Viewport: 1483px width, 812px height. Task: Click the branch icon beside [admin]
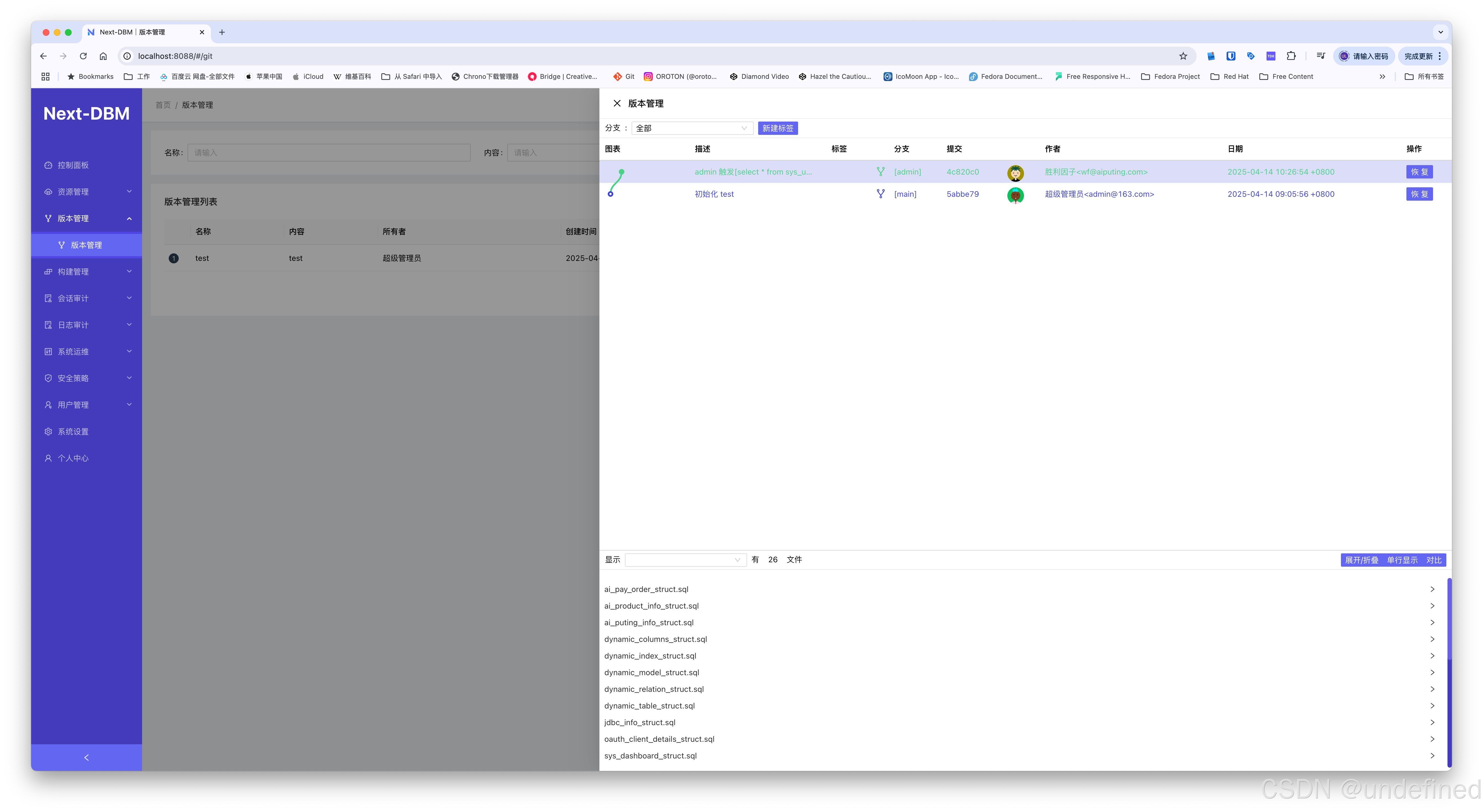coord(880,172)
